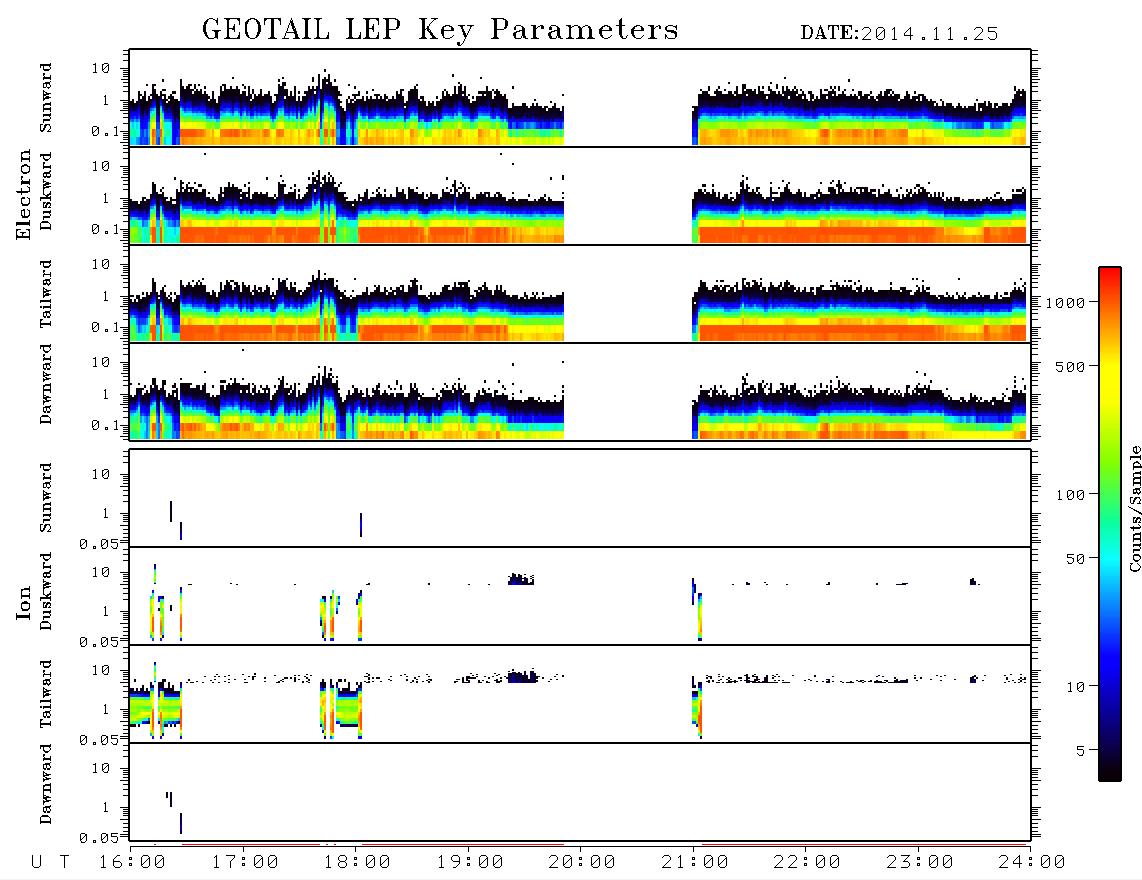Click the "Ion" group axis label
The height and width of the screenshot is (880, 1142).
click(x=24, y=603)
